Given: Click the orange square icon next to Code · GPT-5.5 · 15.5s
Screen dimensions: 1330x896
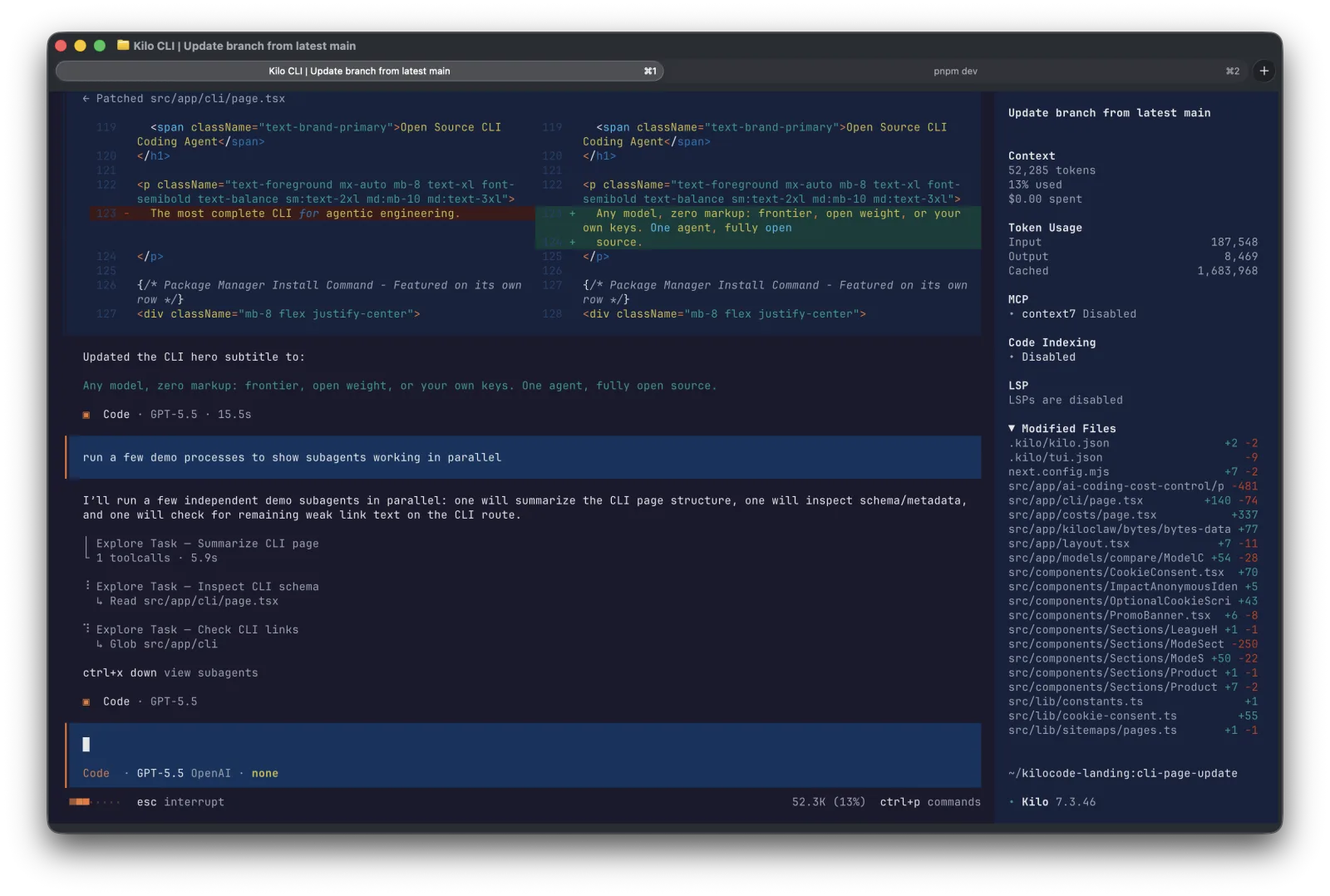Looking at the screenshot, I should 86,415.
